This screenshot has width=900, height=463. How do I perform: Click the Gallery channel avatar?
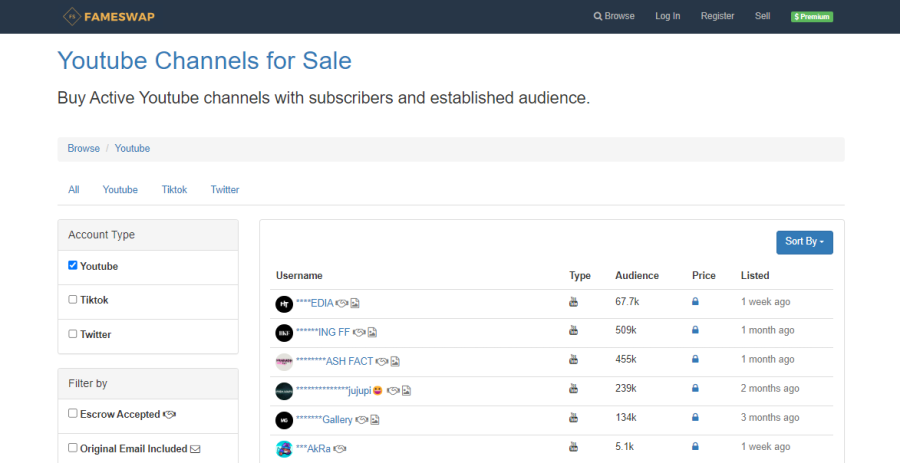[x=284, y=420]
